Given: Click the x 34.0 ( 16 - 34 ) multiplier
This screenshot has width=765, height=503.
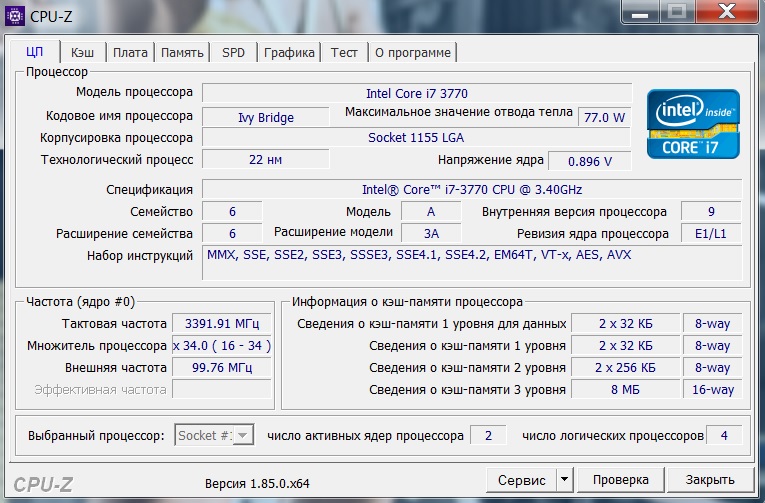Looking at the screenshot, I should point(222,345).
